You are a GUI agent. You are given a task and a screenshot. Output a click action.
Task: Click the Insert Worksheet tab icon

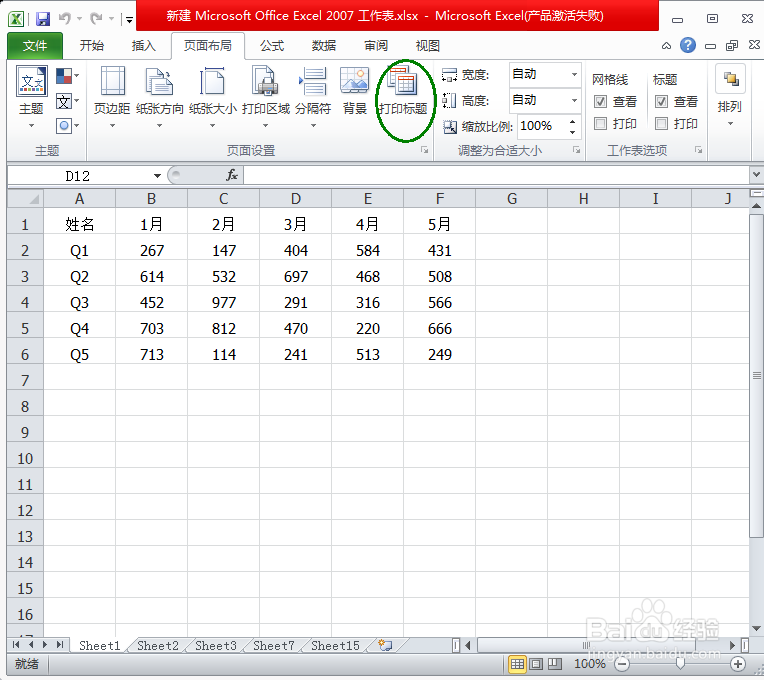pyautogui.click(x=385, y=645)
